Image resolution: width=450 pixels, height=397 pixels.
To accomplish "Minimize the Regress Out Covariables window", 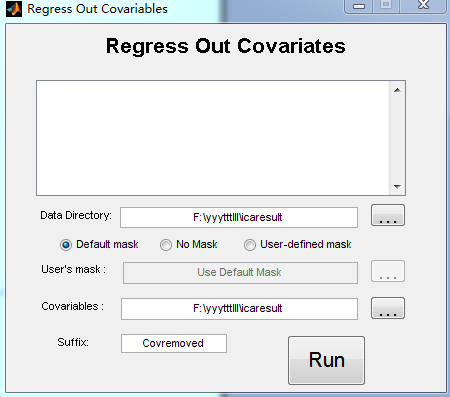I will click(x=359, y=6).
